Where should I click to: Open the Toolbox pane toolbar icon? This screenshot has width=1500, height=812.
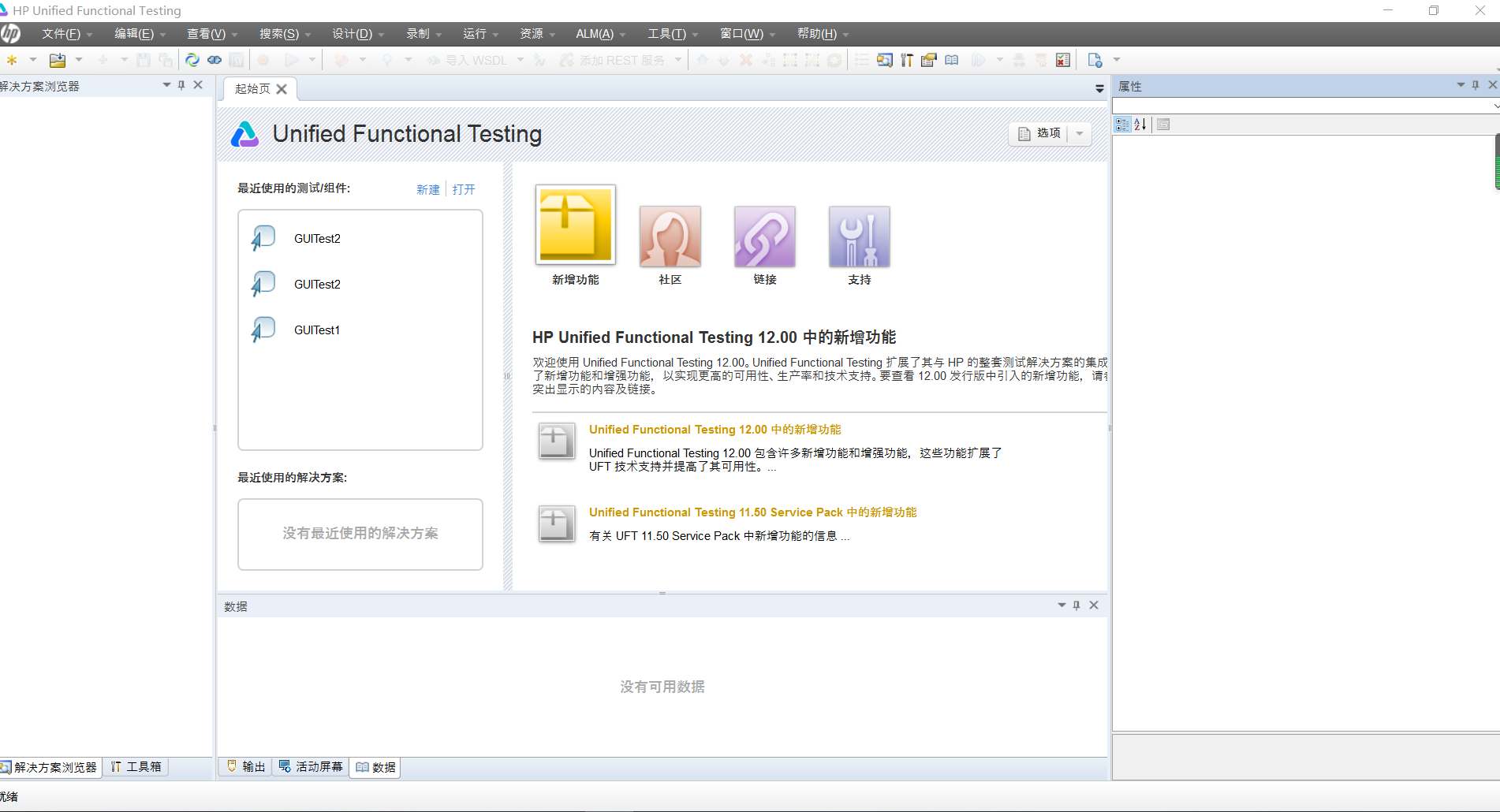907,60
